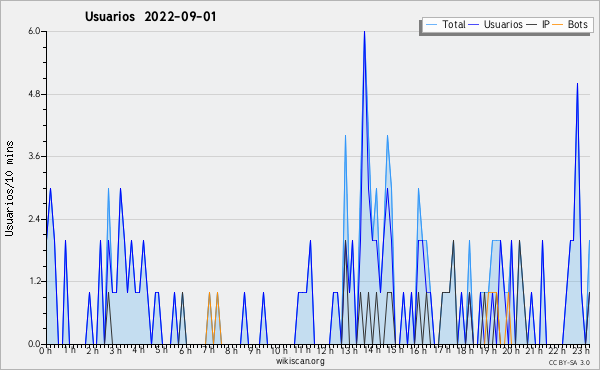Click the 'Usuarios' legend label
The image size is (600, 370).
[x=503, y=24]
